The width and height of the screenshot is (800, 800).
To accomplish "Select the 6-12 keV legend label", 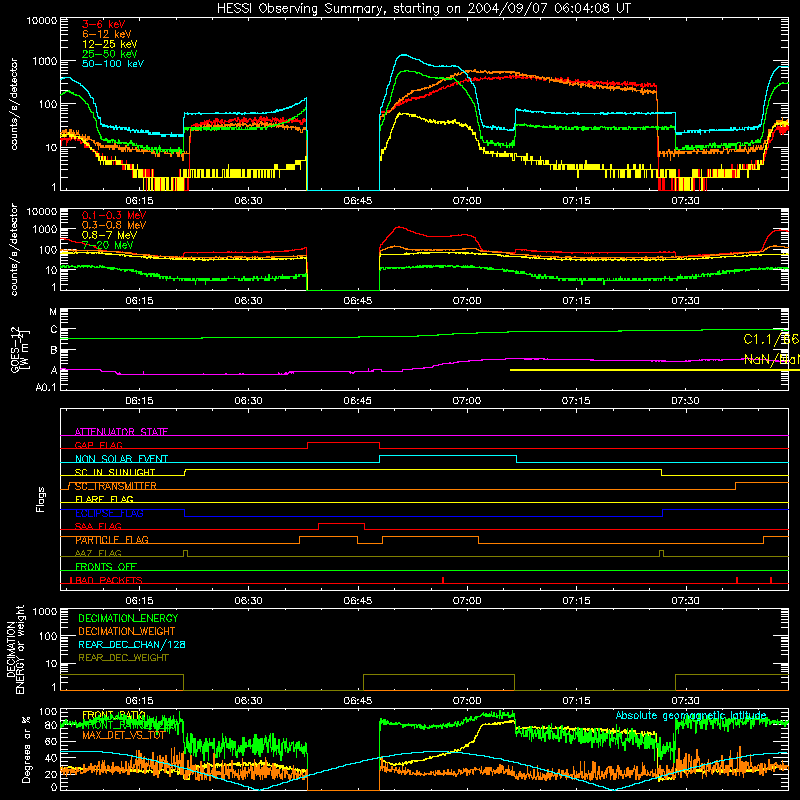I will point(107,34).
